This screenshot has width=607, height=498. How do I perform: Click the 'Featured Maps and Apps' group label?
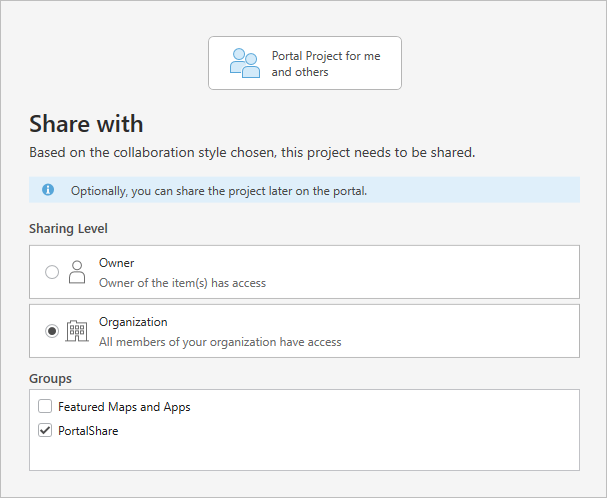coord(124,407)
